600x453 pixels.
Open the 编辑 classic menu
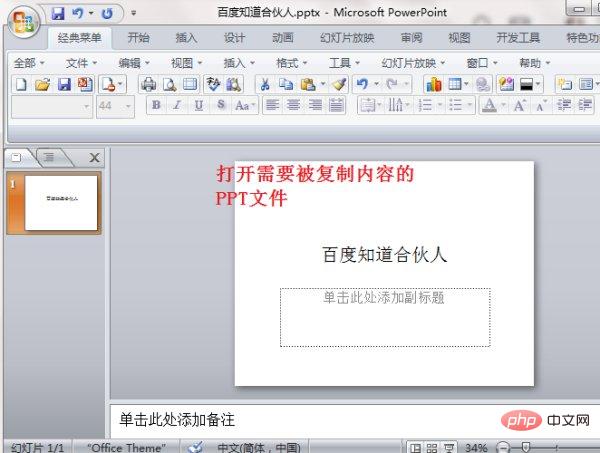click(x=134, y=63)
